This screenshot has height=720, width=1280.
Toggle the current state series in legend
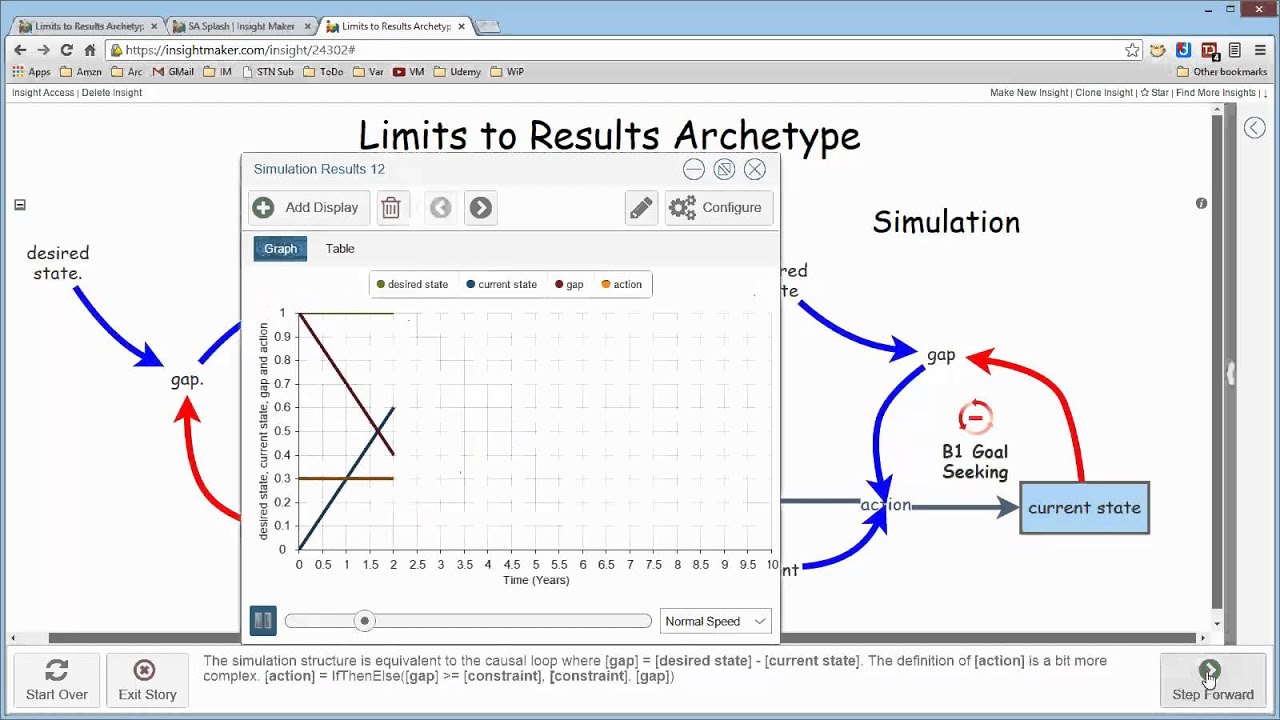click(501, 285)
